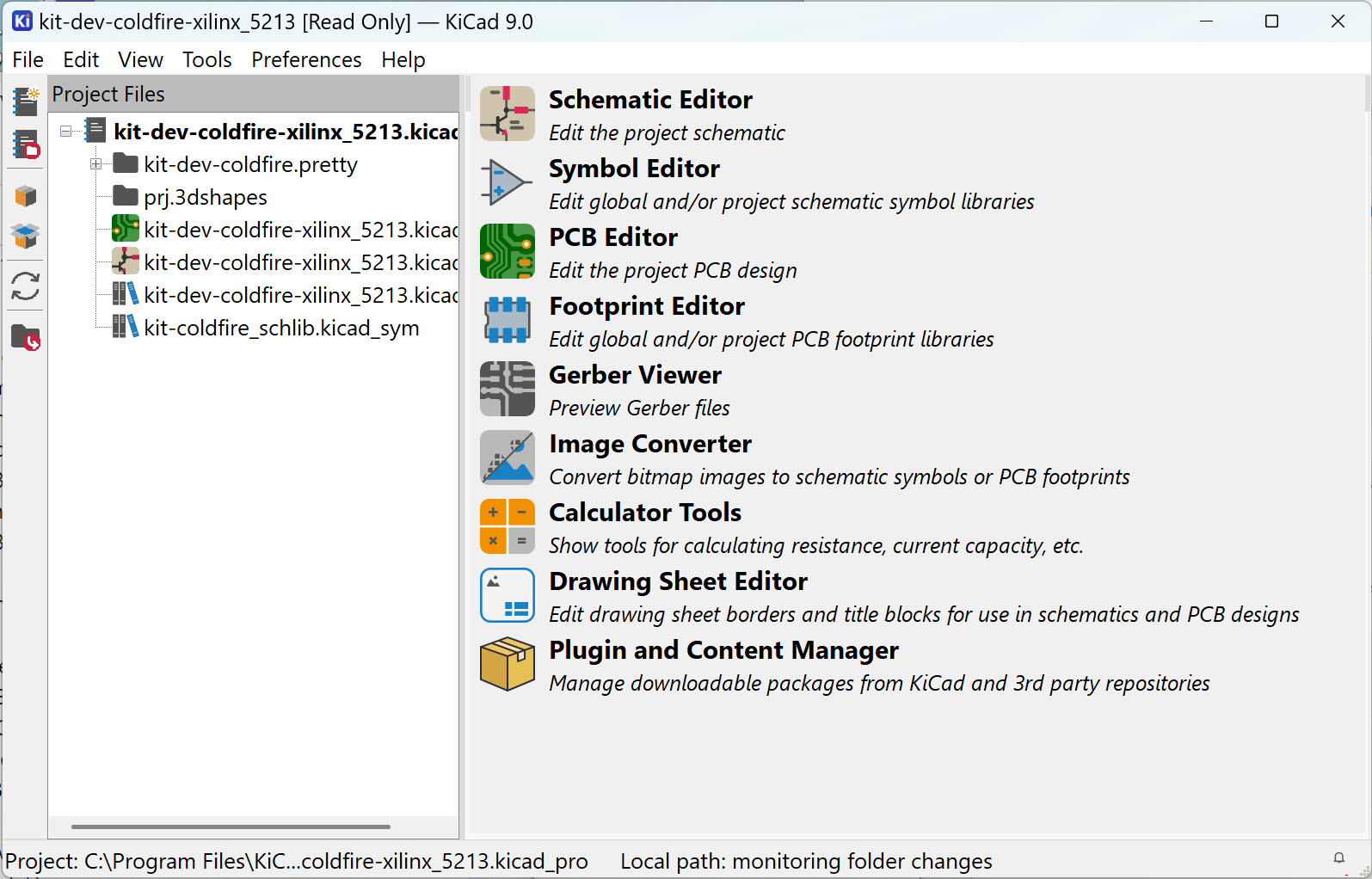
Task: Open the Help menu
Action: point(403,59)
